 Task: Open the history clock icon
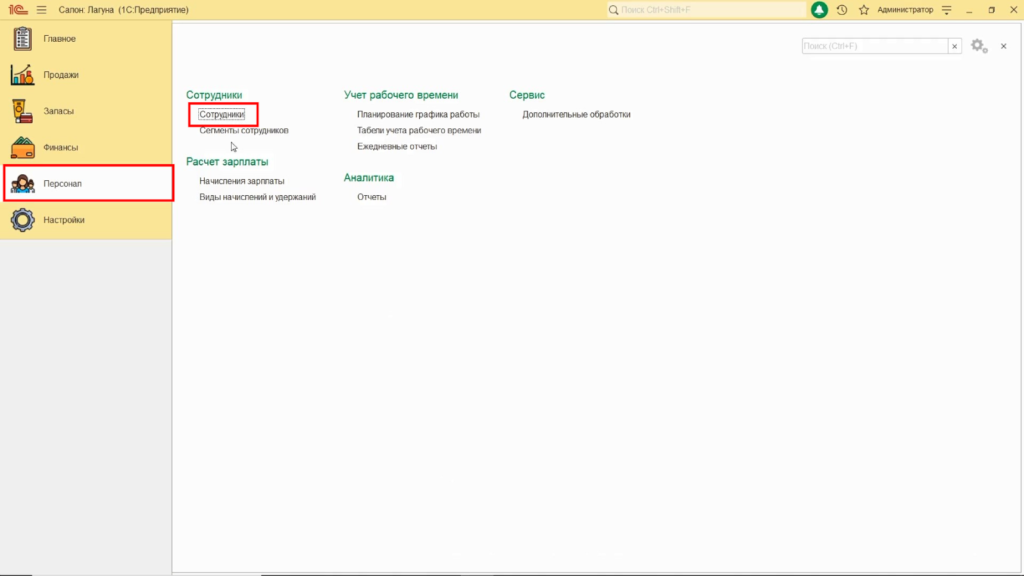[x=842, y=10]
